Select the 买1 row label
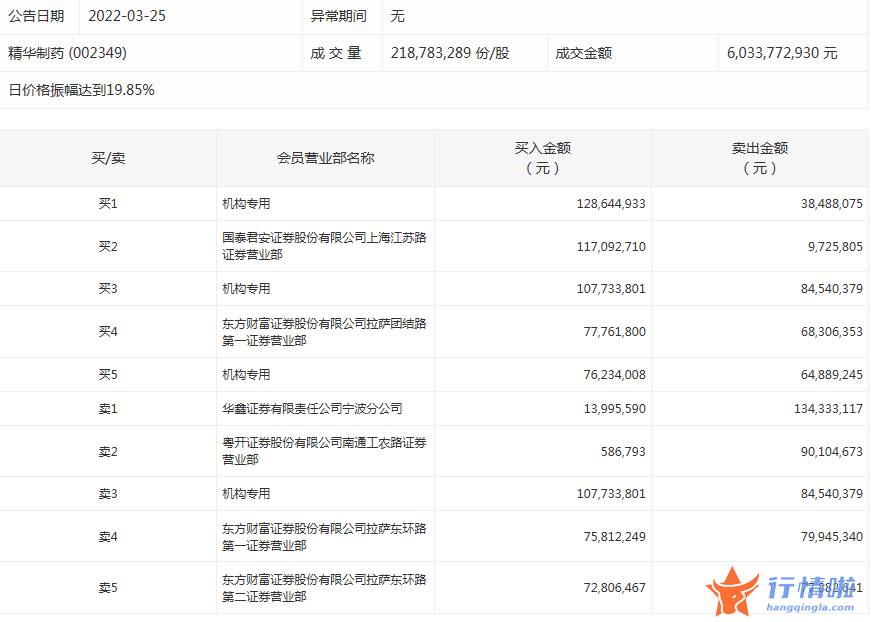The image size is (871, 622). [108, 204]
